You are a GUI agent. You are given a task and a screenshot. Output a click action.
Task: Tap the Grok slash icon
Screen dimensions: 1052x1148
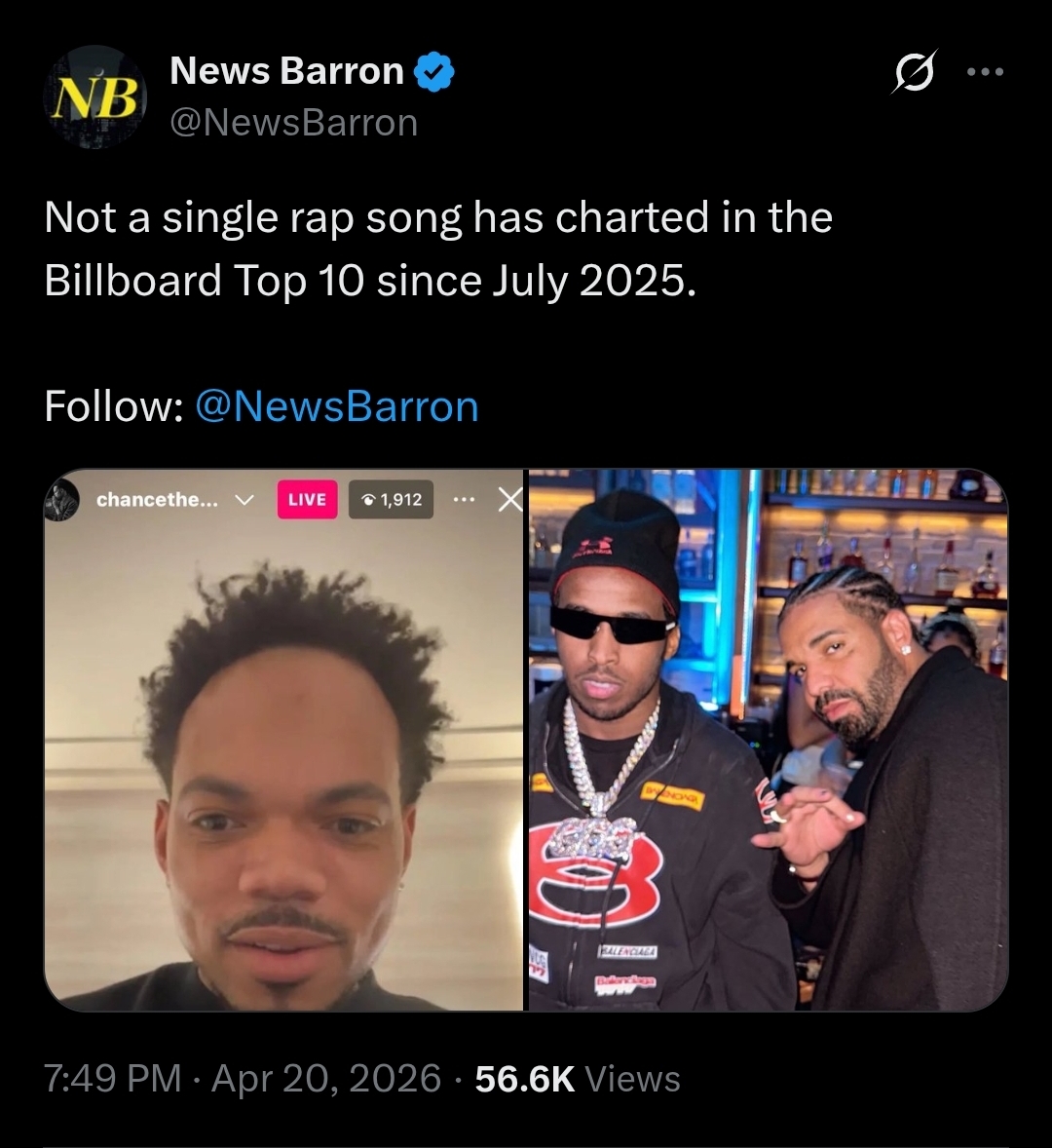pyautogui.click(x=915, y=72)
